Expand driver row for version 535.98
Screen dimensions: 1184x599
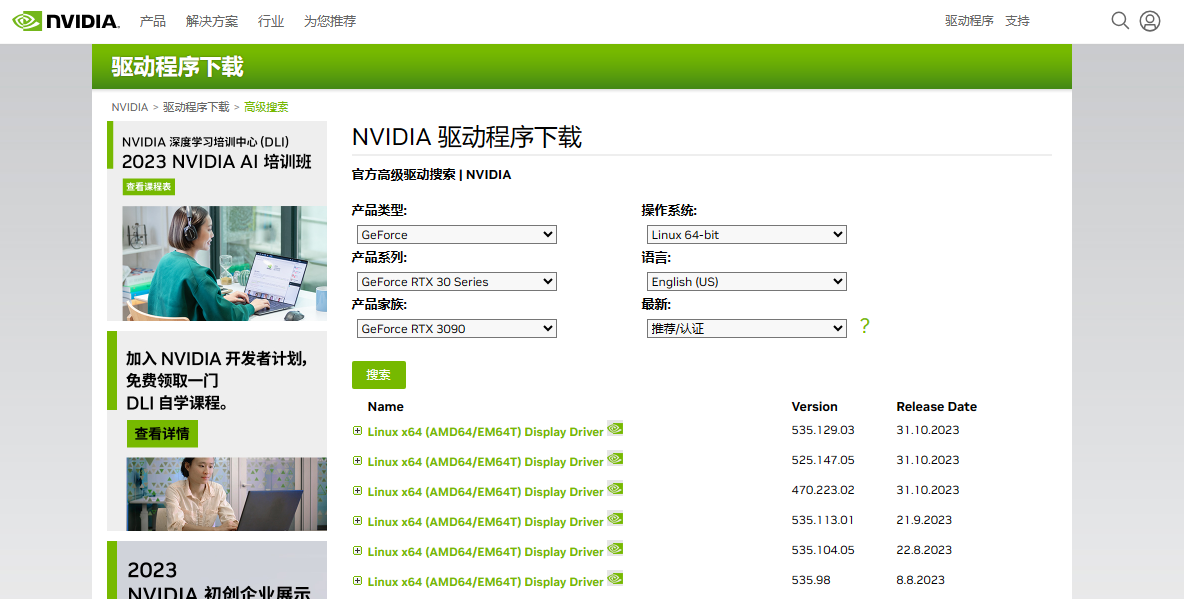coord(357,581)
